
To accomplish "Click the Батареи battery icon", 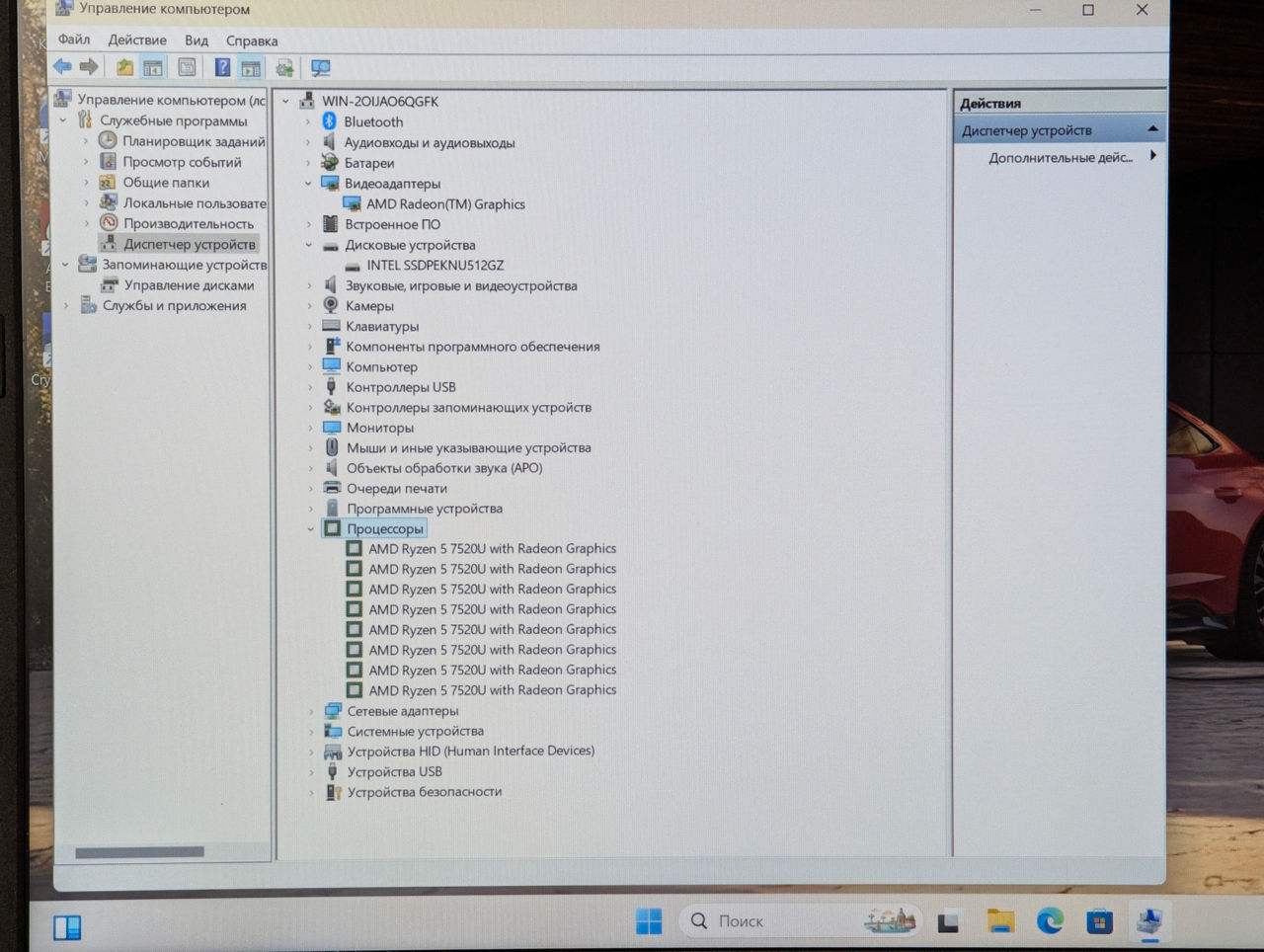I will click(x=330, y=163).
